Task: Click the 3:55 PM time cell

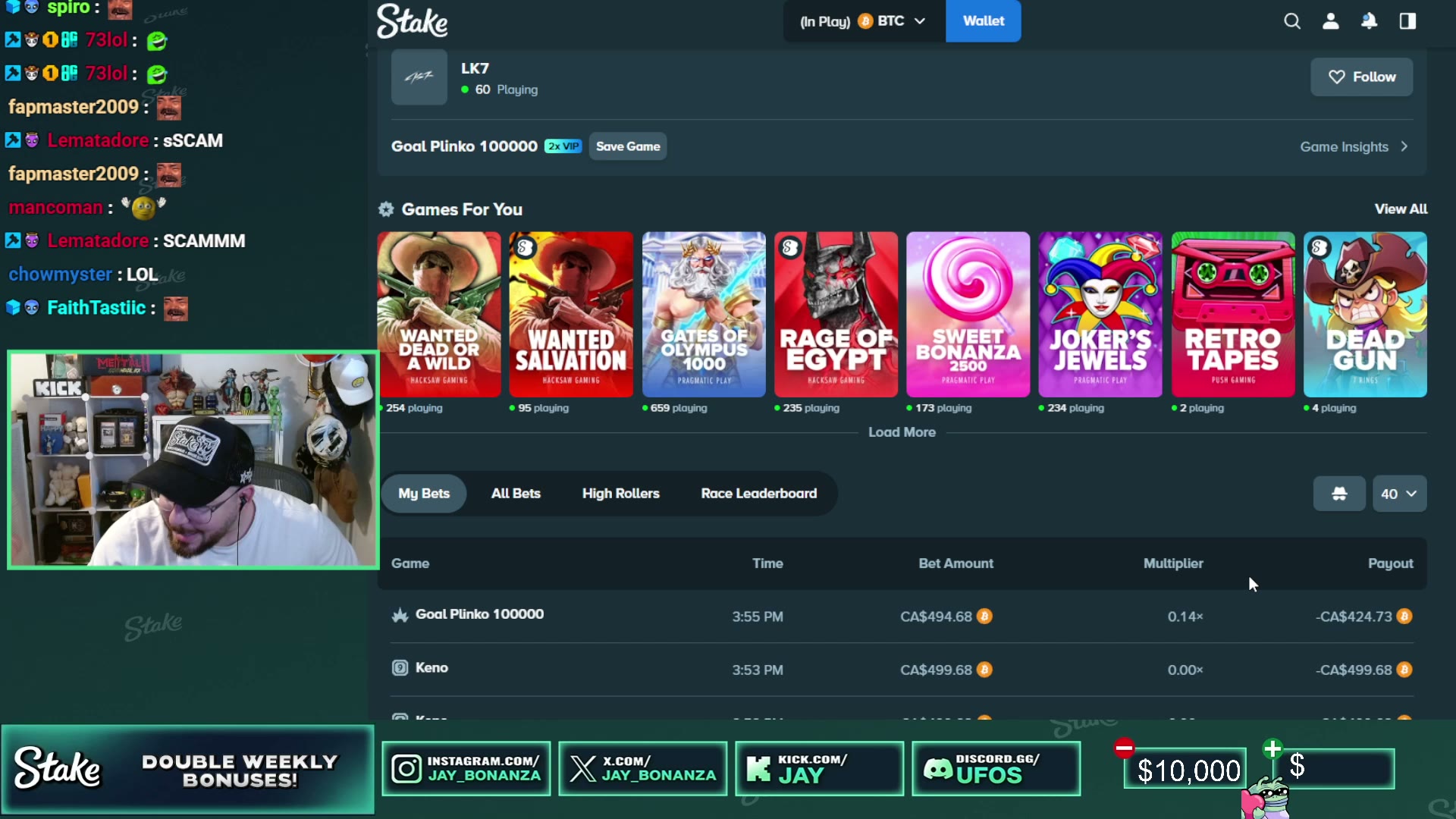Action: [758, 617]
